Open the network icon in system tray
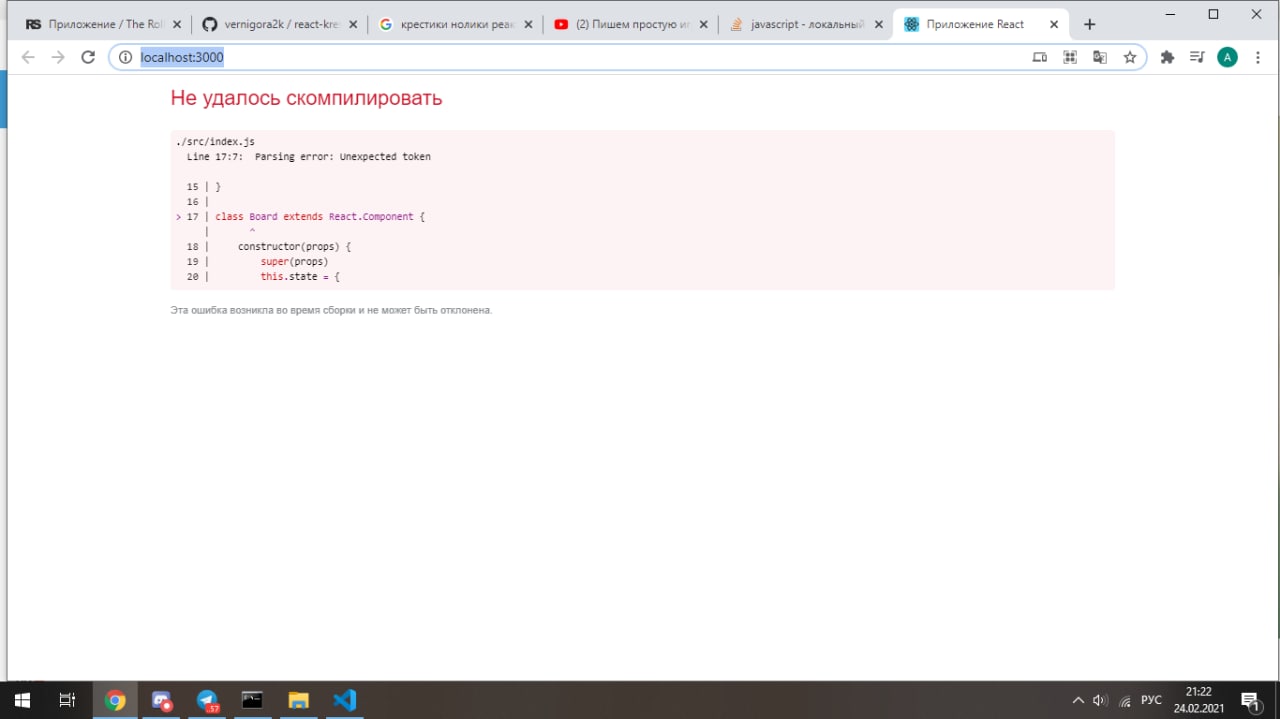The height and width of the screenshot is (719, 1280). coord(1126,701)
